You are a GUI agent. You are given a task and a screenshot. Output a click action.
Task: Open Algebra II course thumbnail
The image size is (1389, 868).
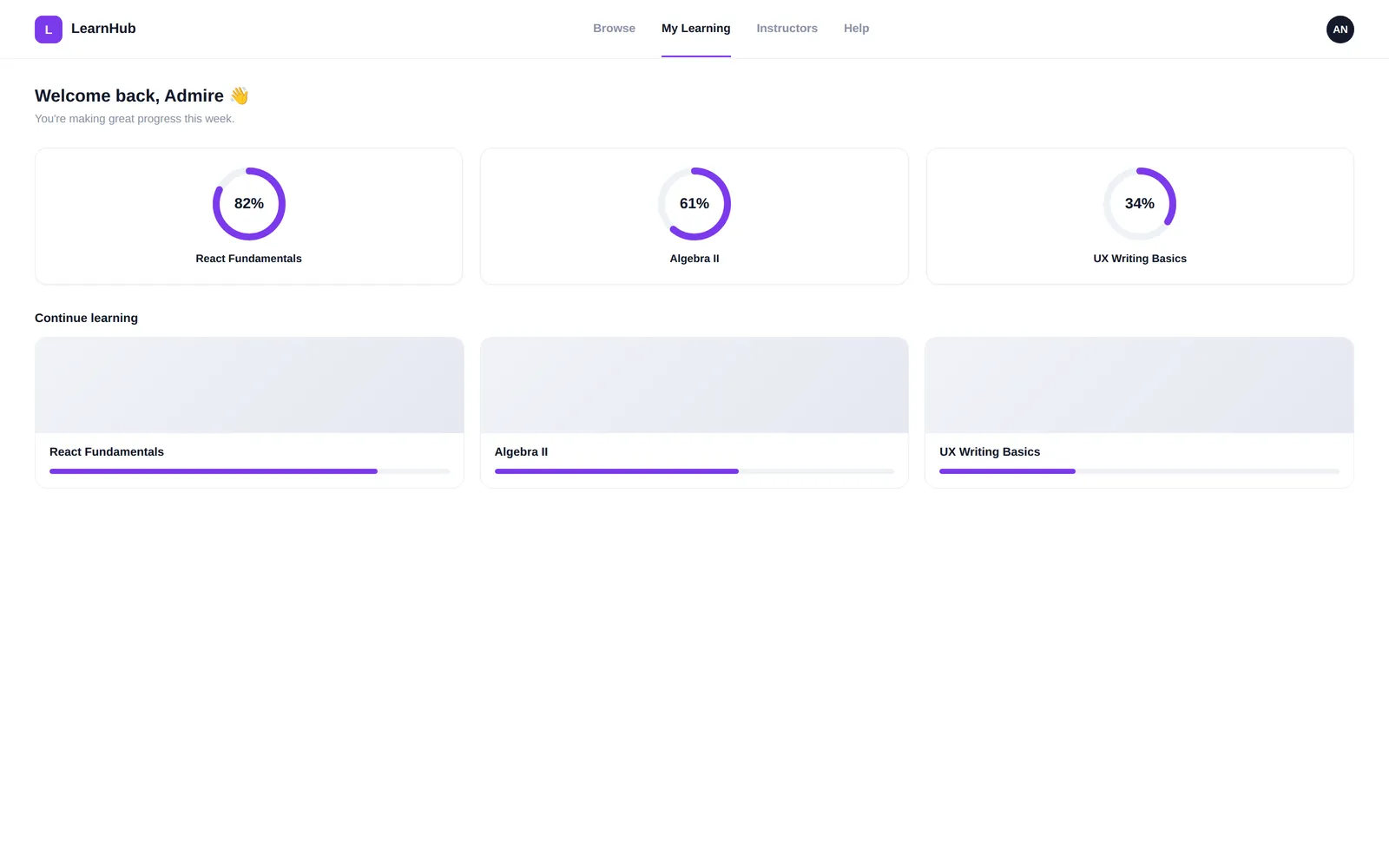click(x=694, y=385)
